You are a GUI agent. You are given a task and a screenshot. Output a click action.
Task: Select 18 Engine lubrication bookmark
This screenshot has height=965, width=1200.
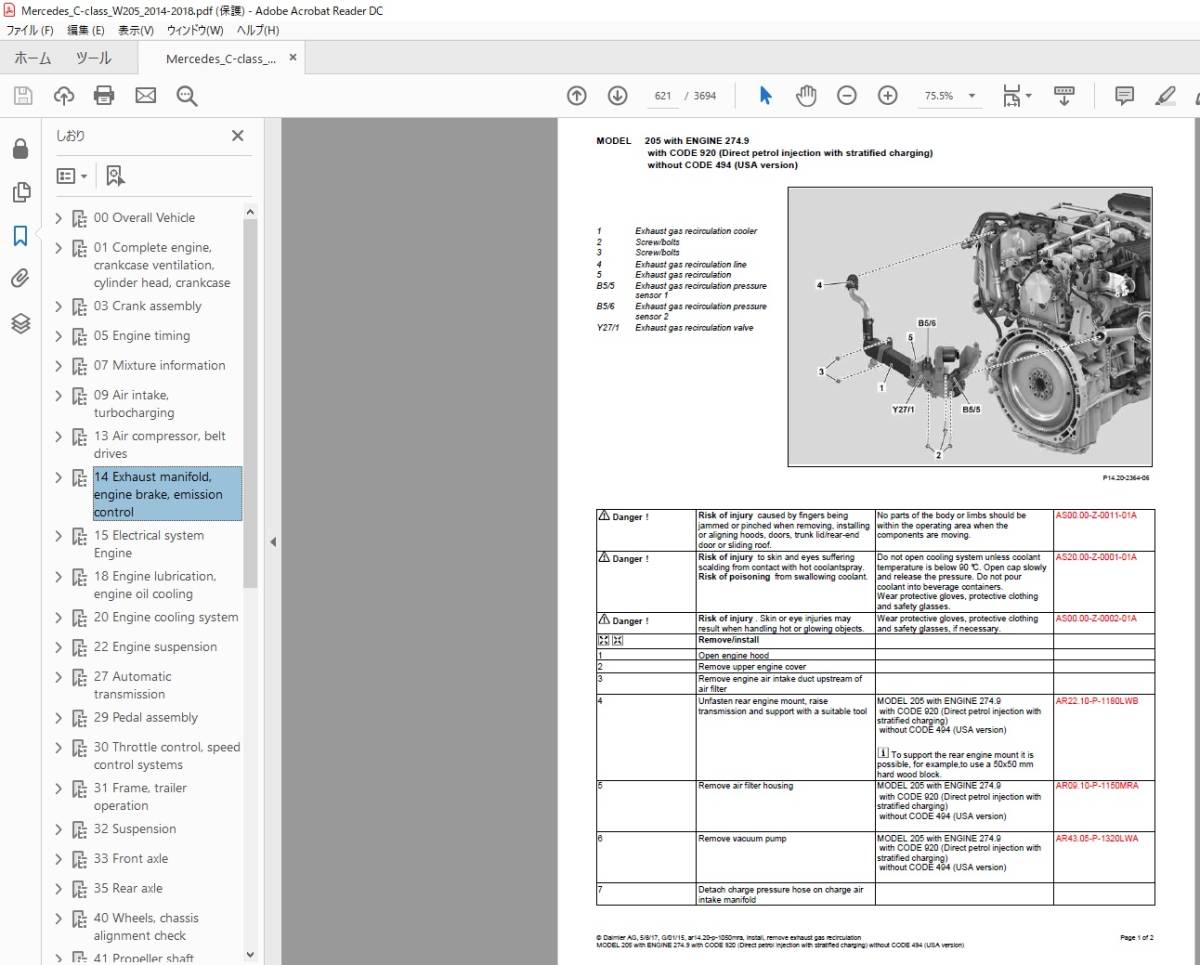click(x=155, y=585)
